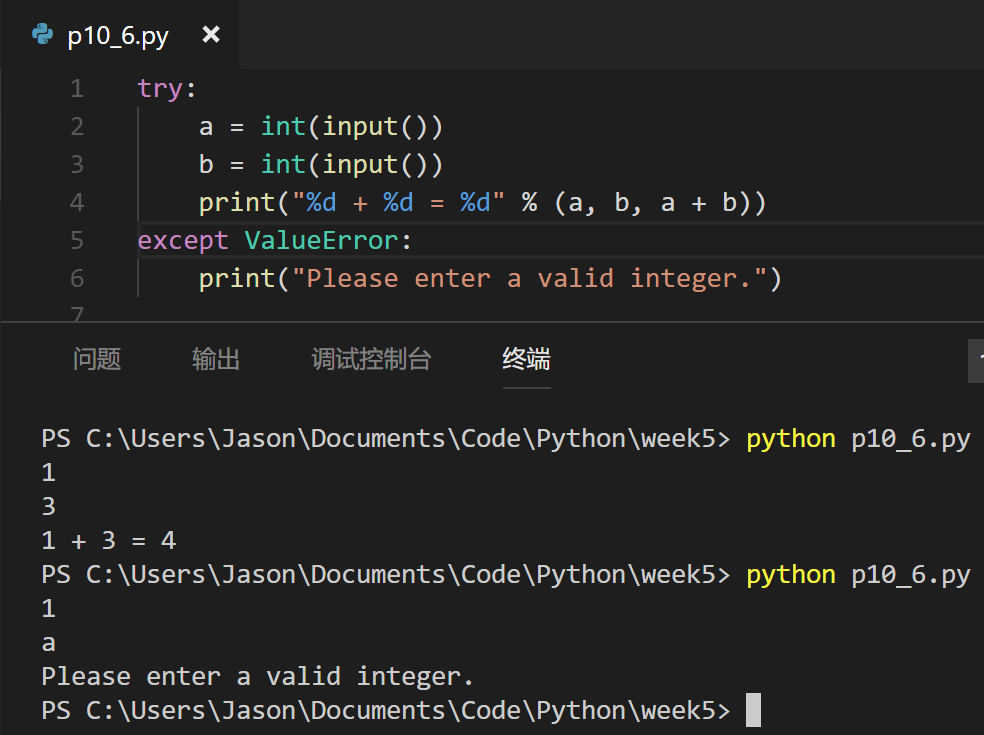
Task: Open the 调试控制台 debug console tab
Action: coord(371,359)
